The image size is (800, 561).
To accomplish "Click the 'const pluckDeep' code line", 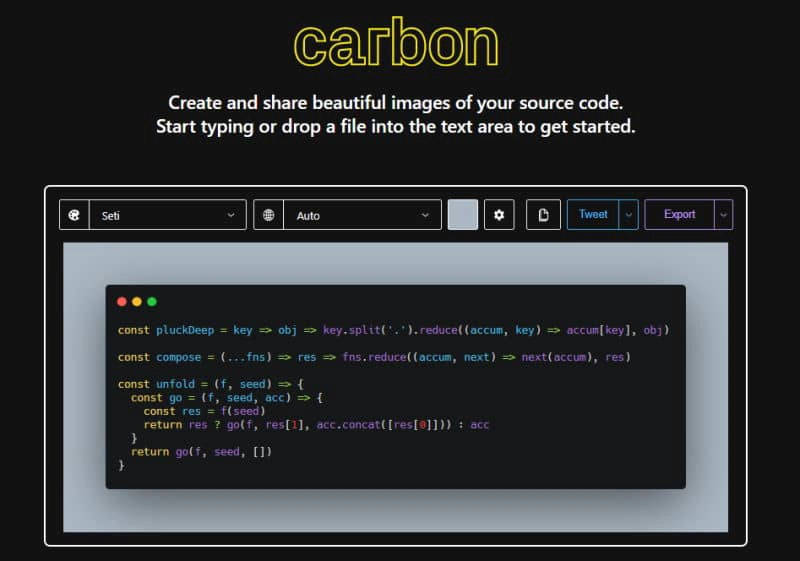I will 393,330.
